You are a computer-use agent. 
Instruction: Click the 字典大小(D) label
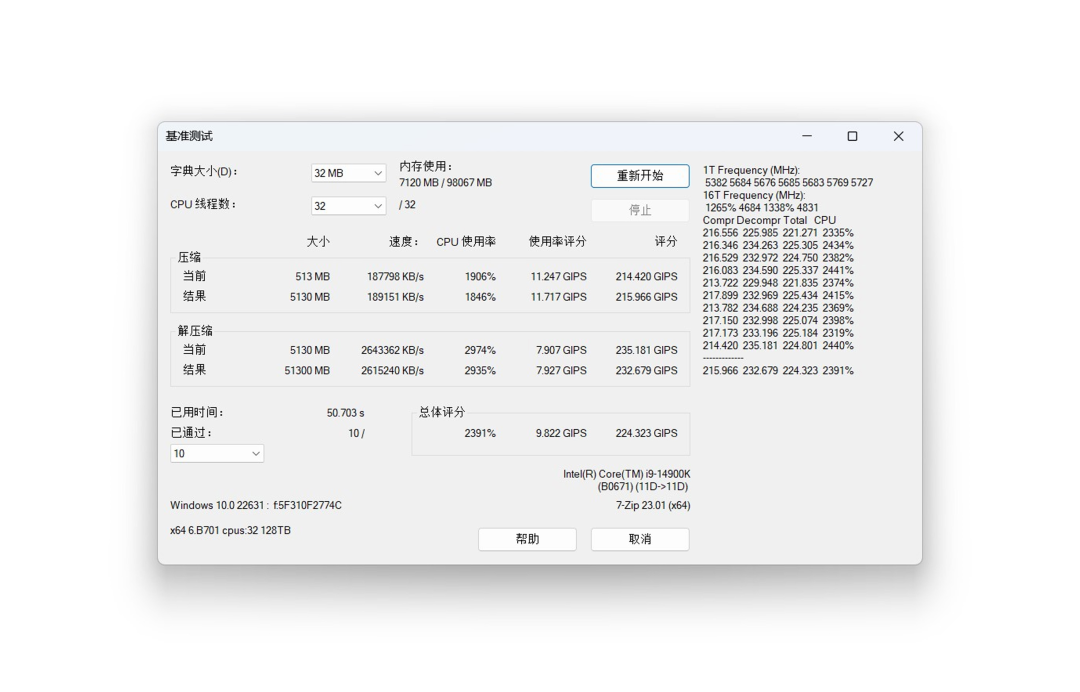[x=204, y=171]
